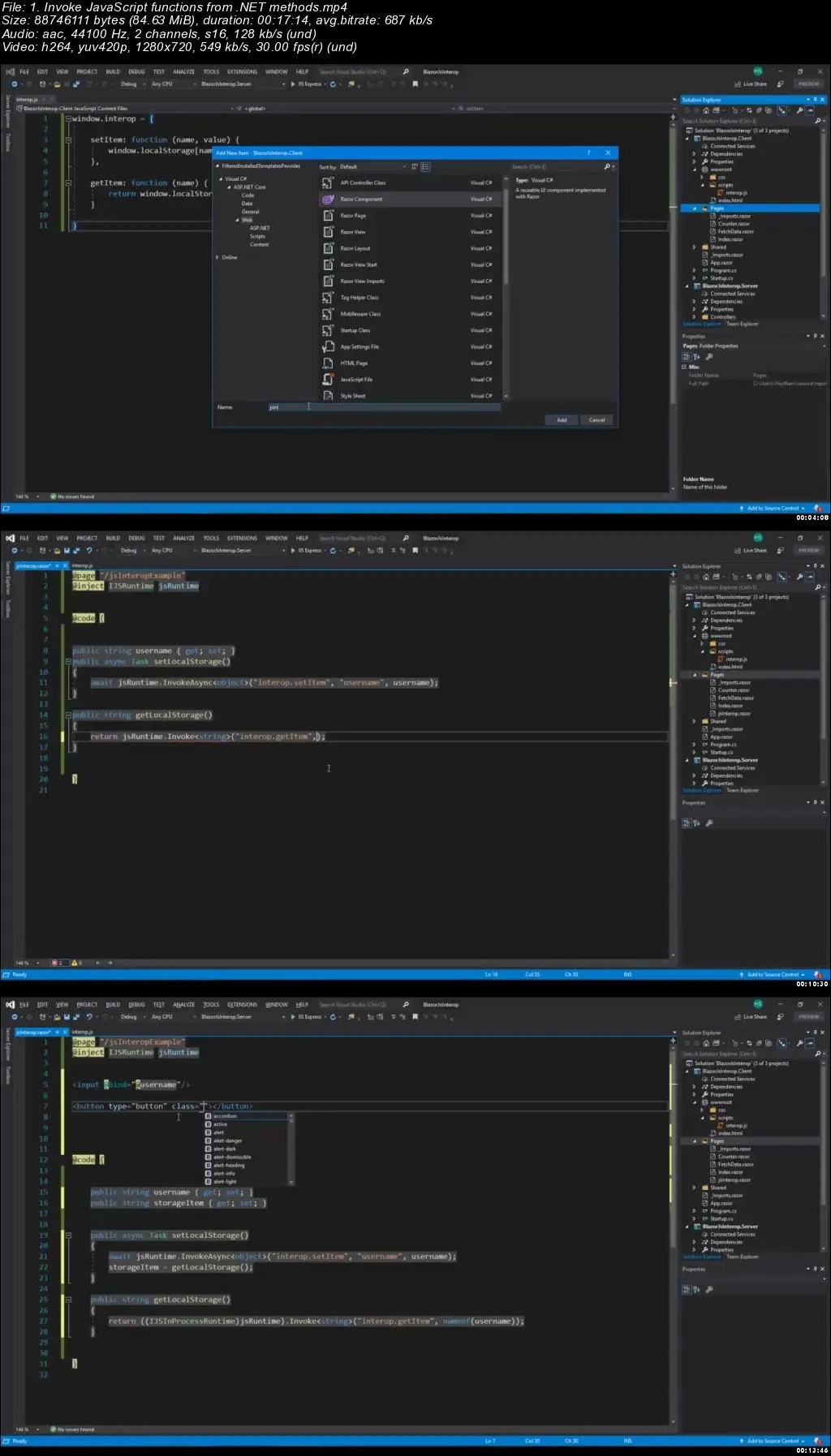Pick the App Settings File template
The width and height of the screenshot is (831, 1456).
click(411, 346)
